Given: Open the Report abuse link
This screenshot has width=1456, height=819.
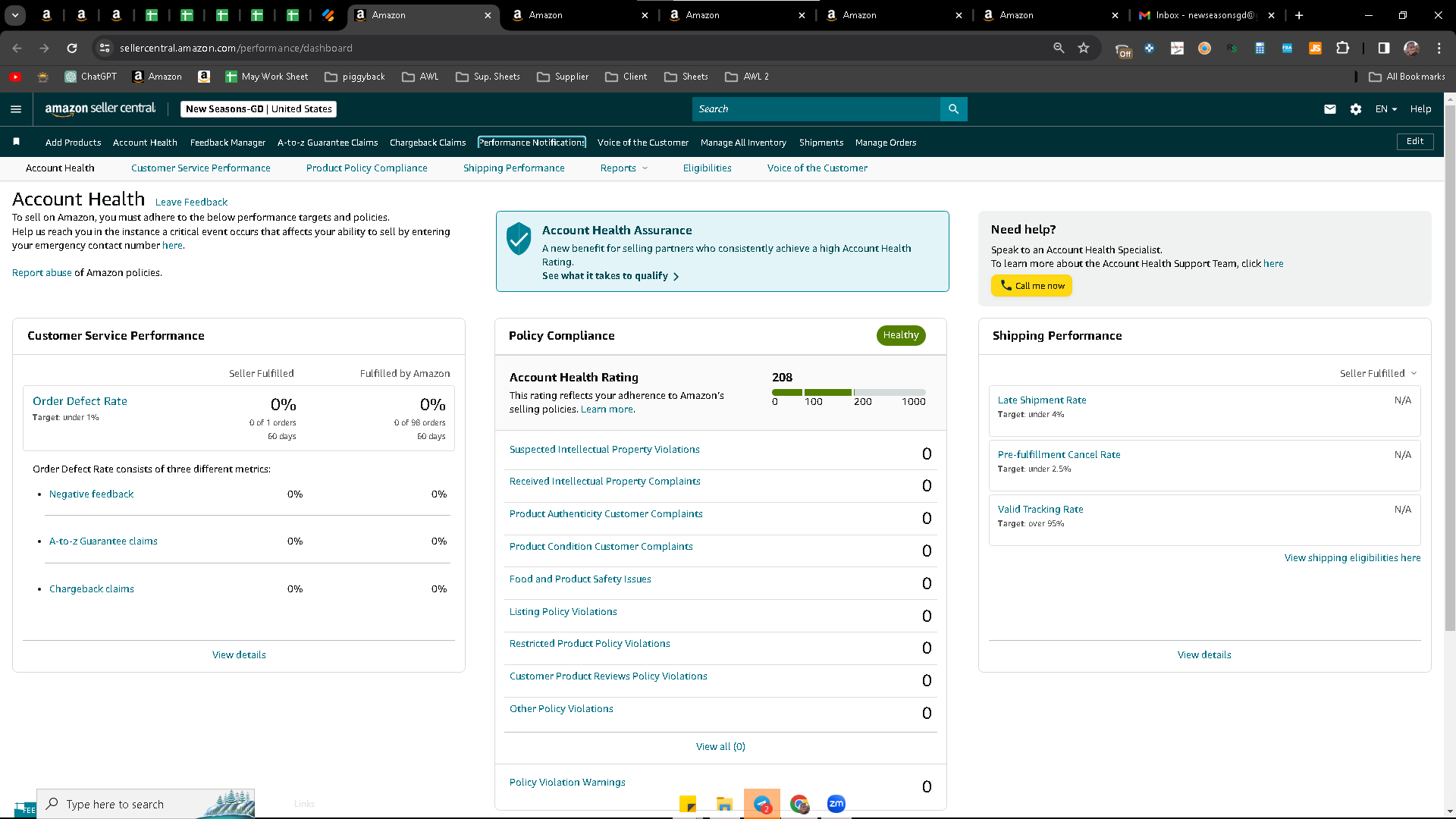Looking at the screenshot, I should 42,273.
